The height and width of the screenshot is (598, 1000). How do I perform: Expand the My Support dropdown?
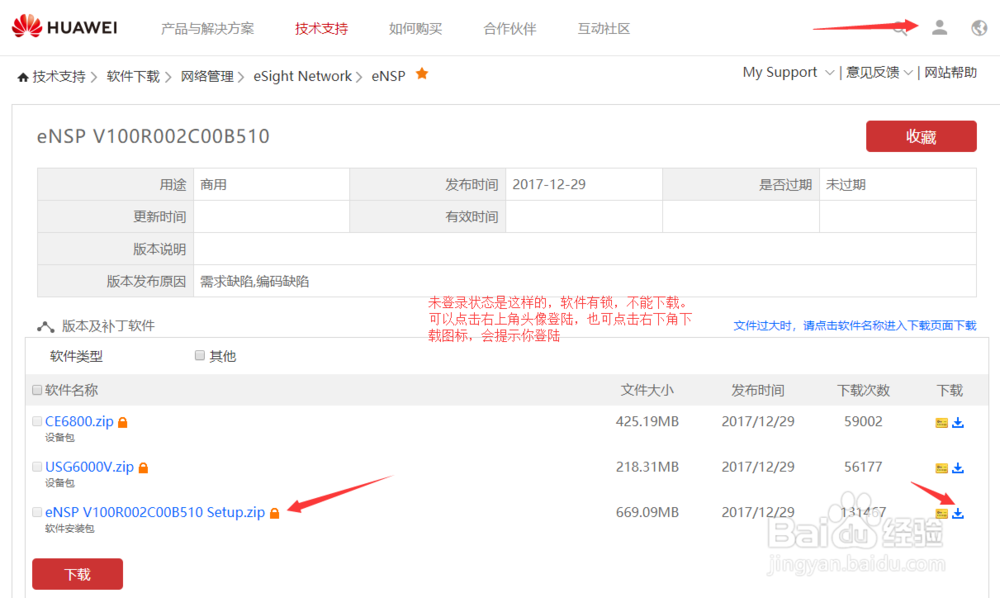786,72
